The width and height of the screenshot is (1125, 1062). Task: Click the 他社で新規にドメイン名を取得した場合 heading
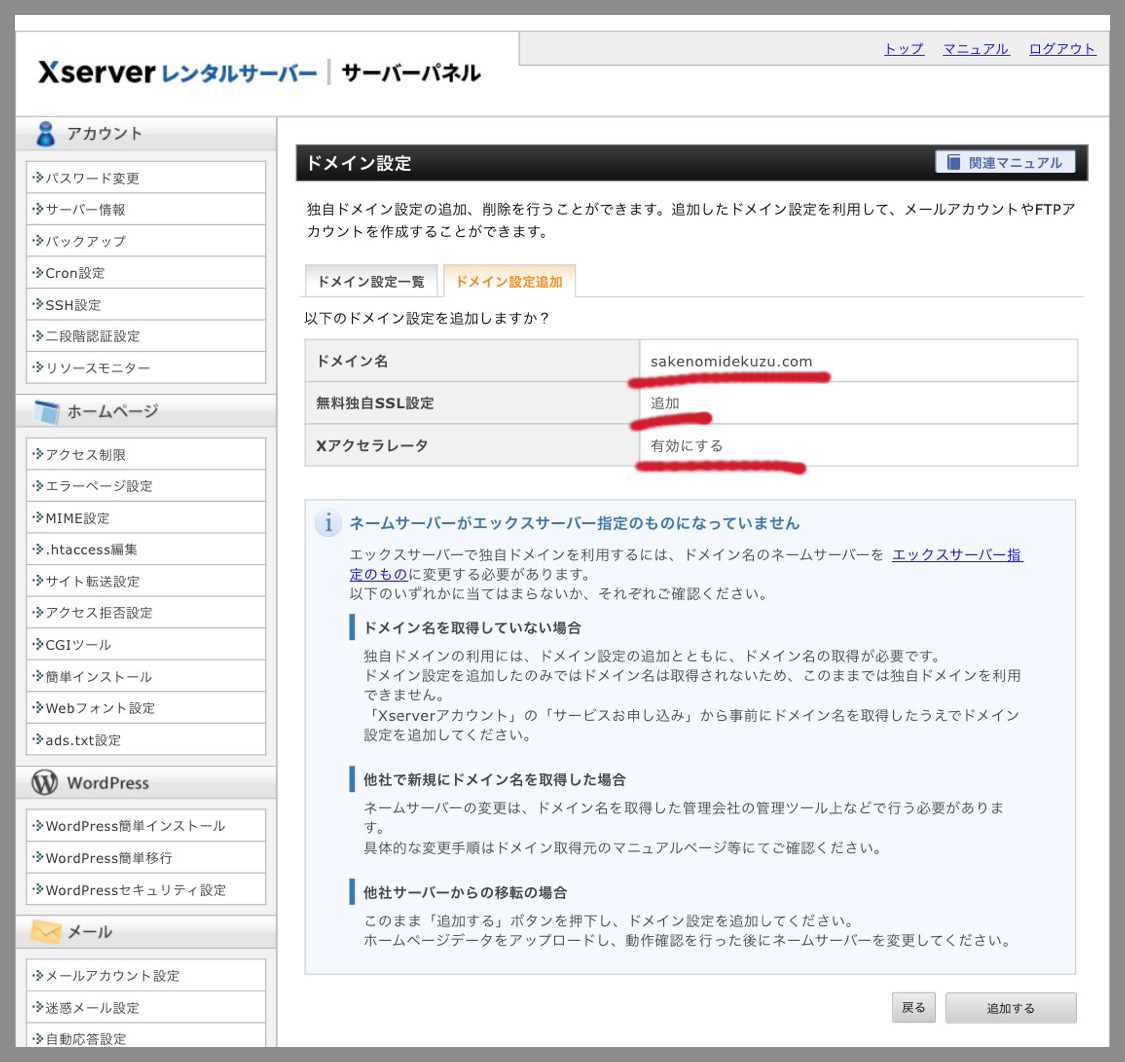(x=494, y=780)
